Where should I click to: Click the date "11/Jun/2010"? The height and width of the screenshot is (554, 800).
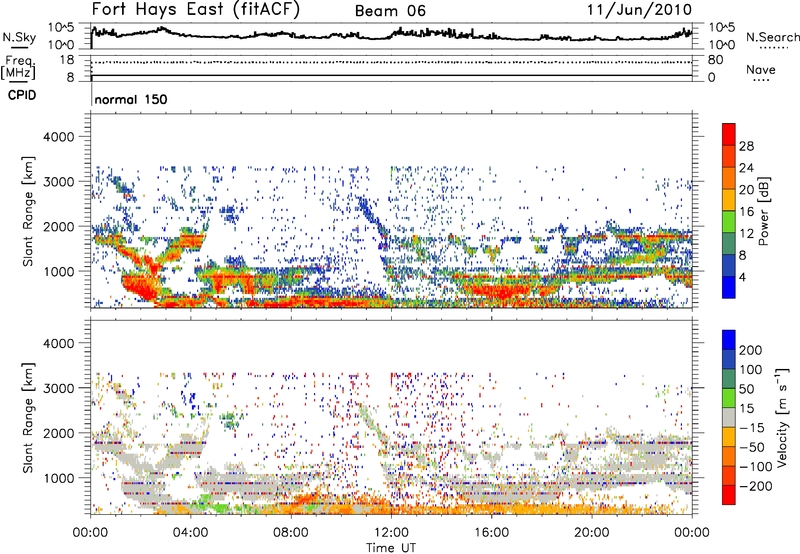(x=639, y=10)
